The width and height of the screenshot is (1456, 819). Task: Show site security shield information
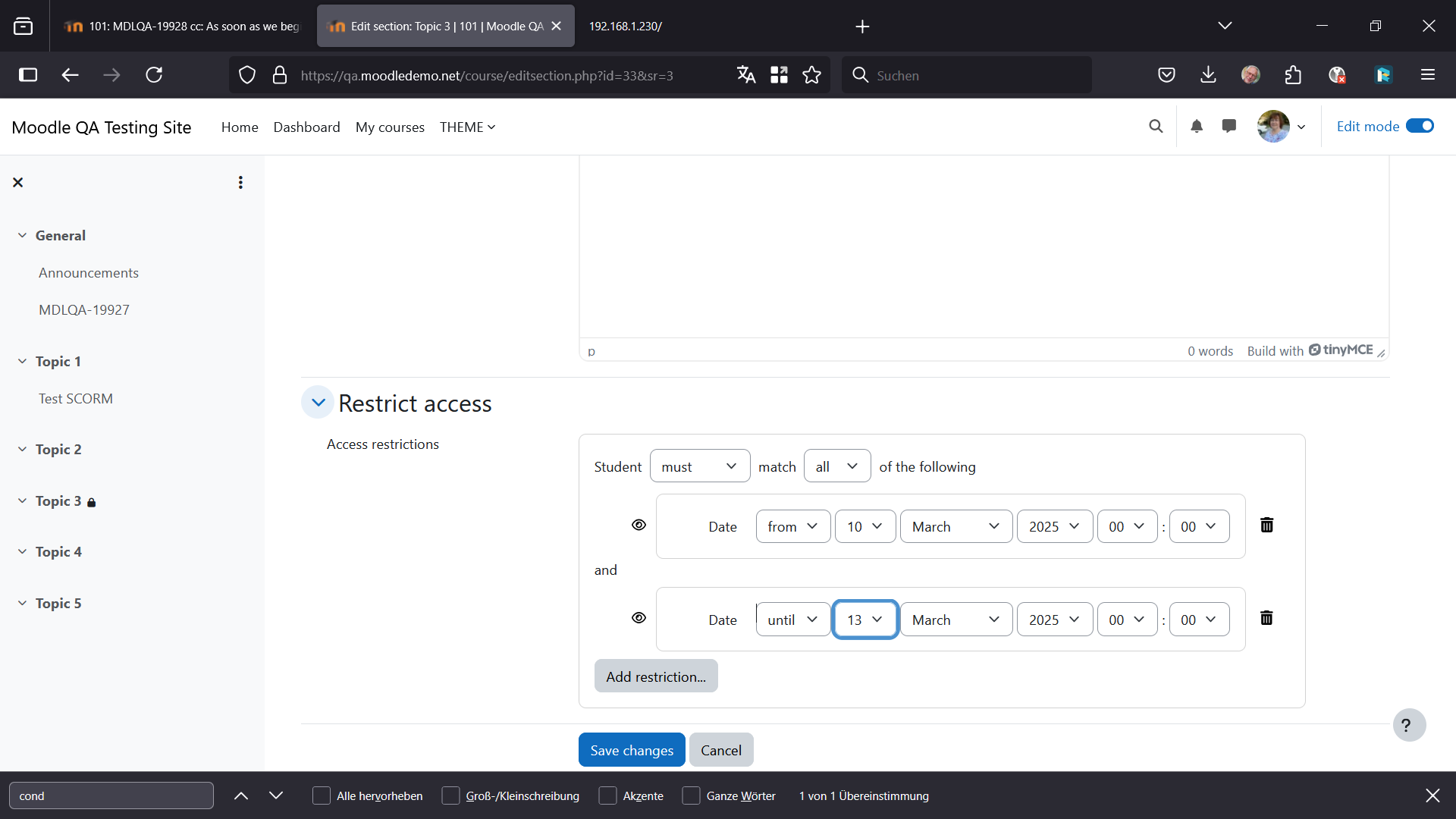point(247,75)
